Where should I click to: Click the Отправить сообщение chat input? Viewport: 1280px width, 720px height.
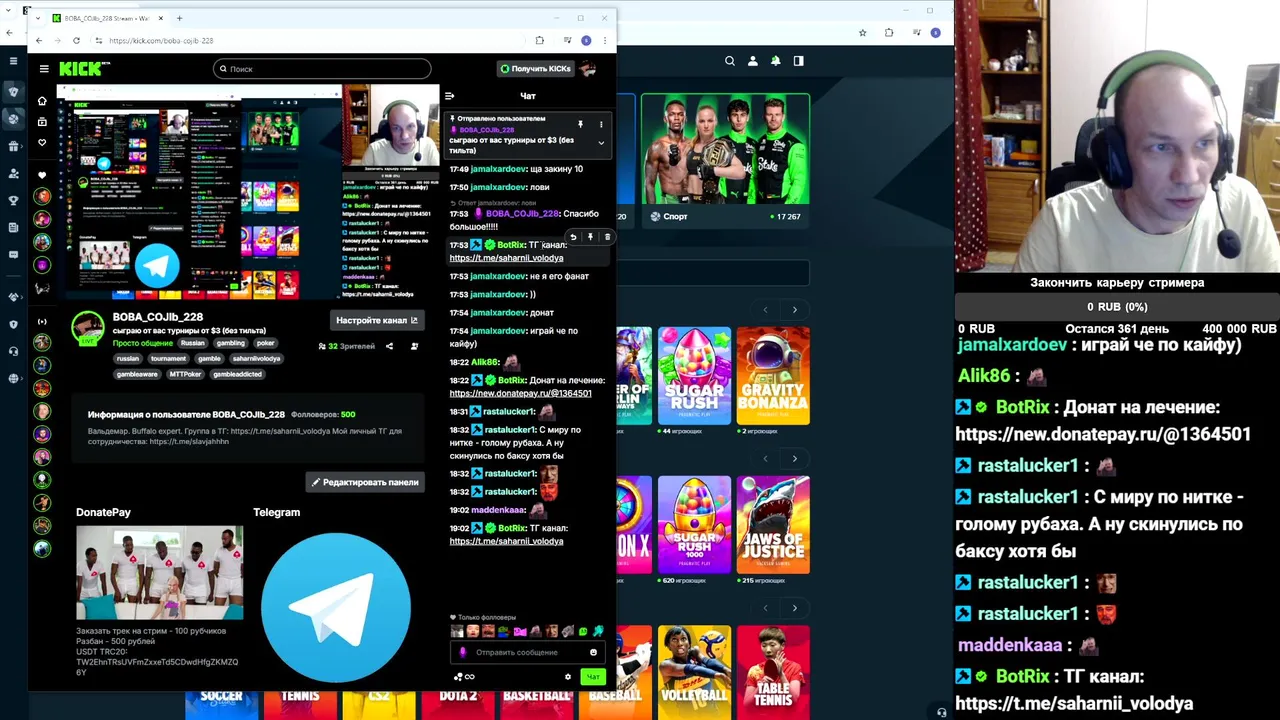coord(525,652)
